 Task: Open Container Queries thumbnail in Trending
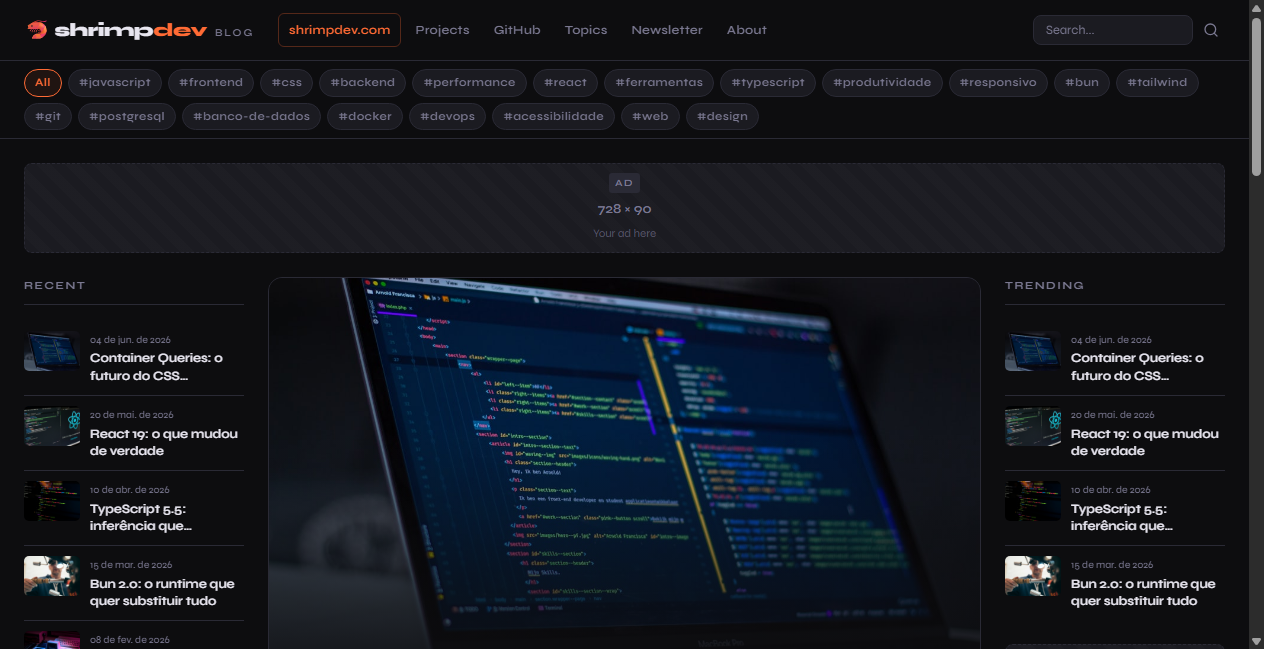click(x=1033, y=351)
